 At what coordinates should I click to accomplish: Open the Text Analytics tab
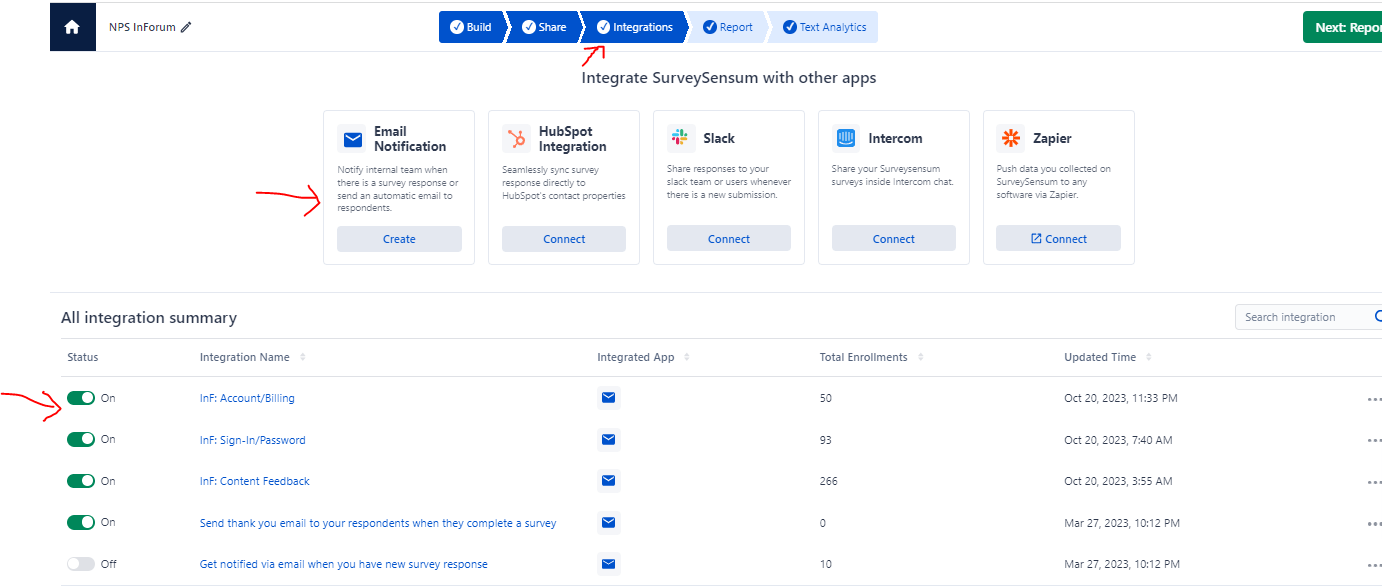[824, 27]
